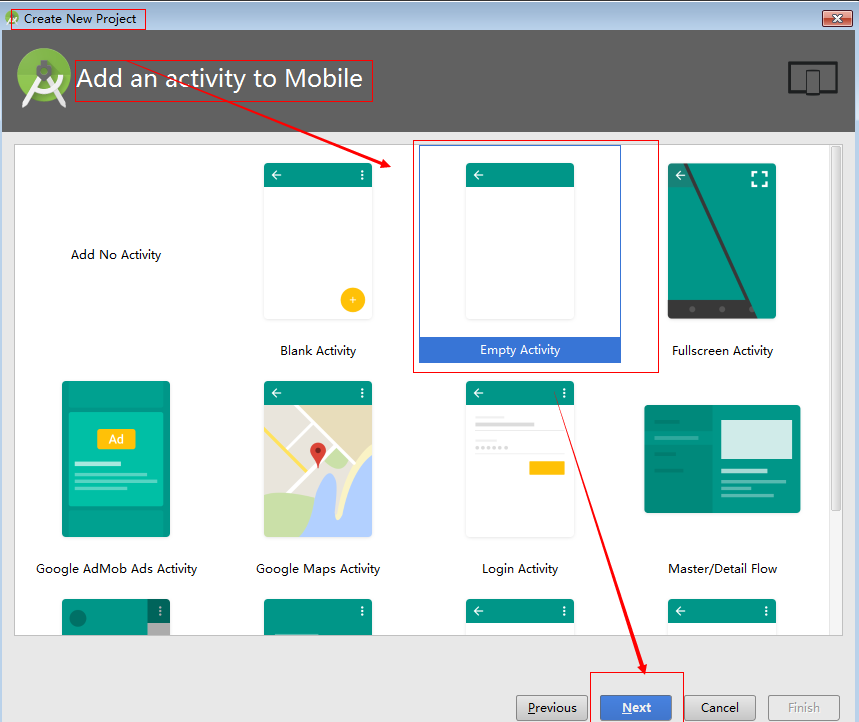Click the Login Activity label
859x722 pixels.
point(520,569)
